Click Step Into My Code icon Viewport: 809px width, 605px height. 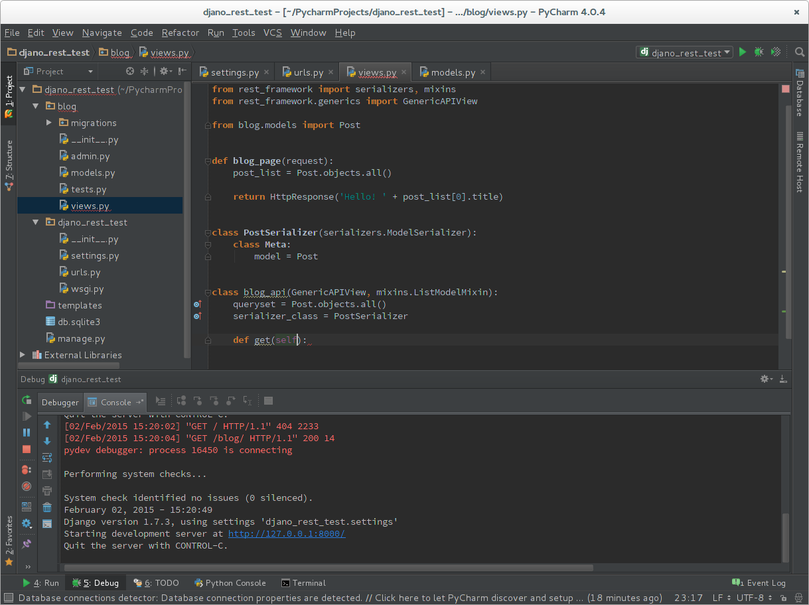coord(214,401)
